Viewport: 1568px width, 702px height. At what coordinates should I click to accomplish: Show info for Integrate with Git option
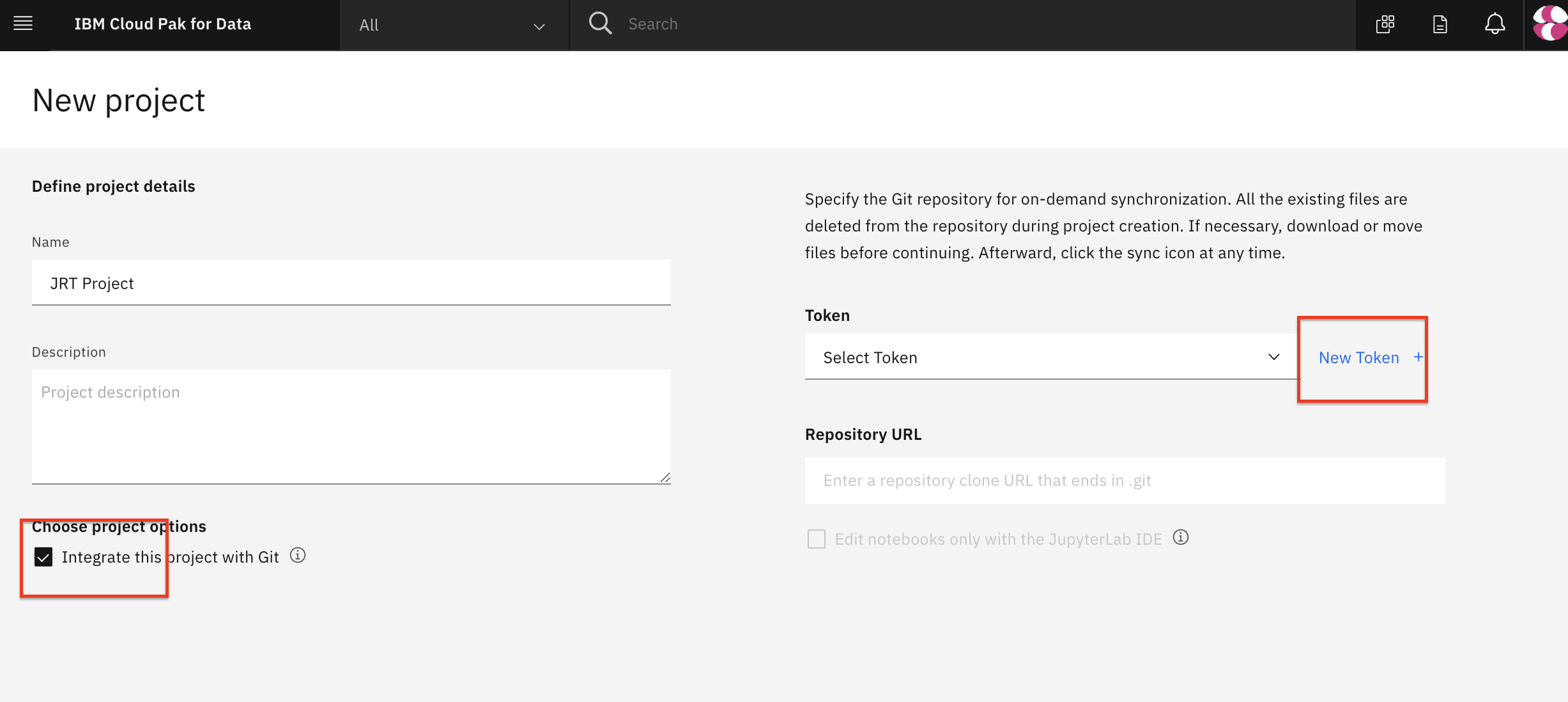(x=298, y=555)
